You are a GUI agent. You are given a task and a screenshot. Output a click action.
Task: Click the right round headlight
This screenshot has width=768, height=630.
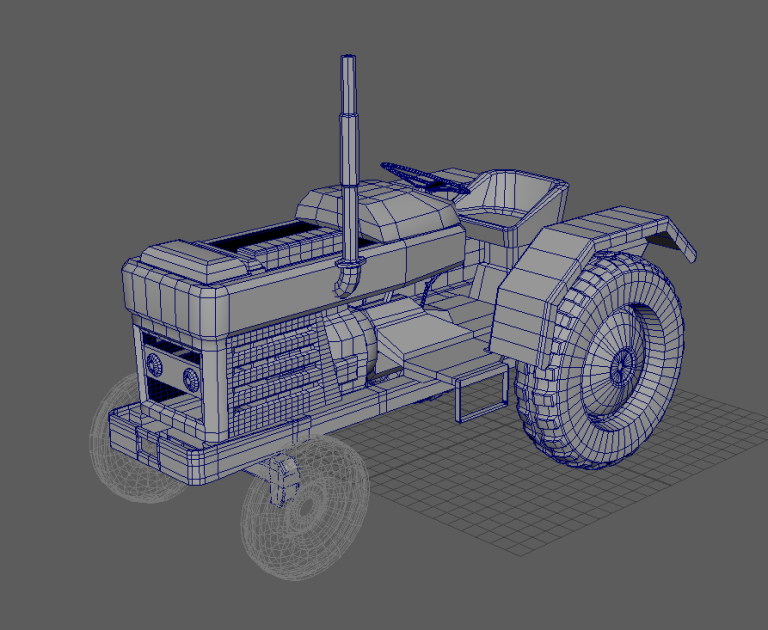pyautogui.click(x=189, y=378)
